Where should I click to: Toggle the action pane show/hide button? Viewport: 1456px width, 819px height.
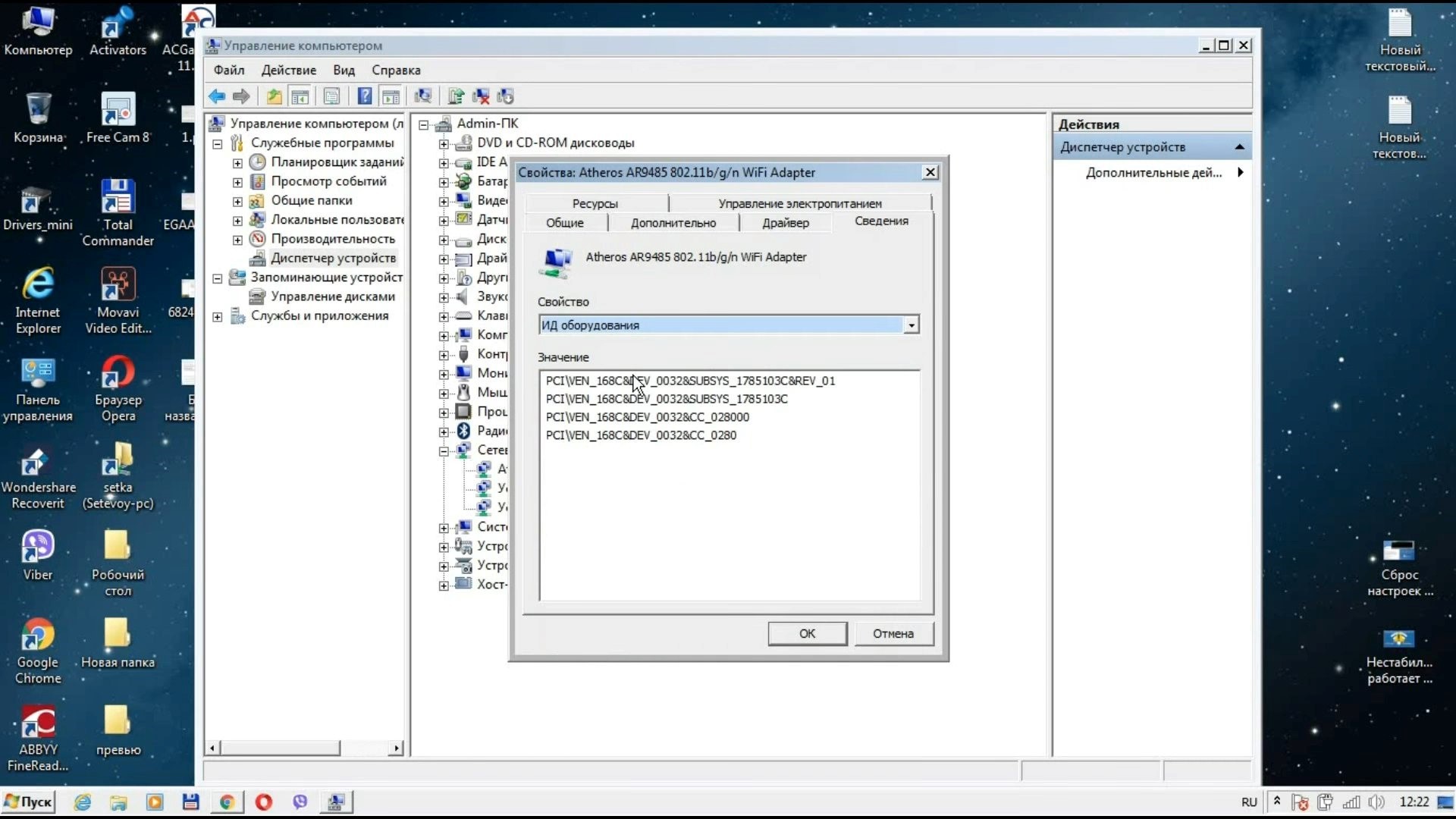(391, 96)
